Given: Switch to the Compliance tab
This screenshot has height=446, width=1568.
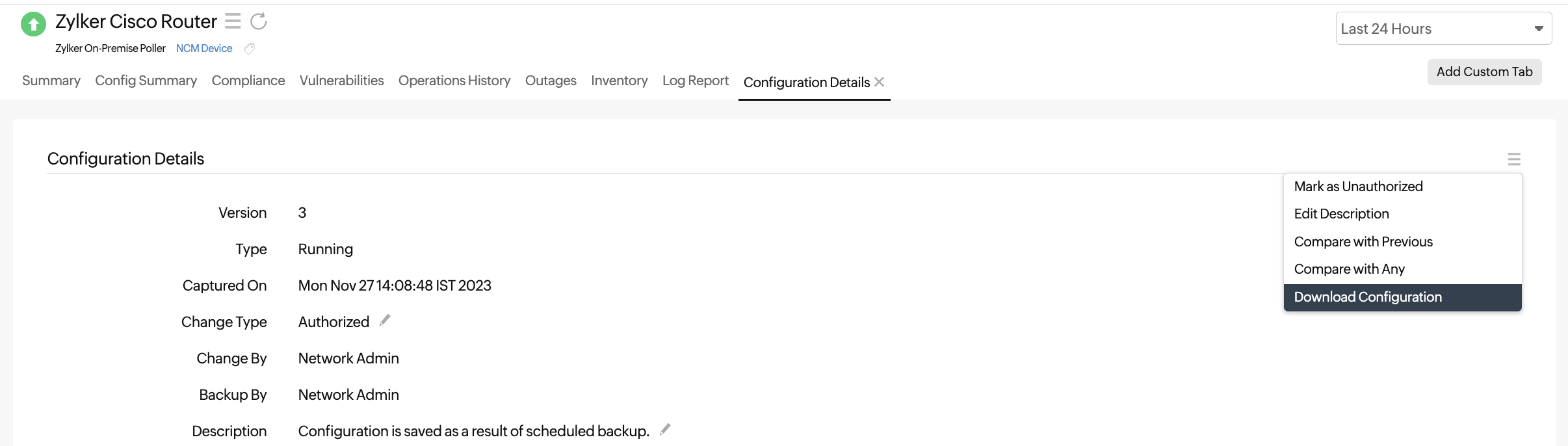Looking at the screenshot, I should [x=248, y=81].
